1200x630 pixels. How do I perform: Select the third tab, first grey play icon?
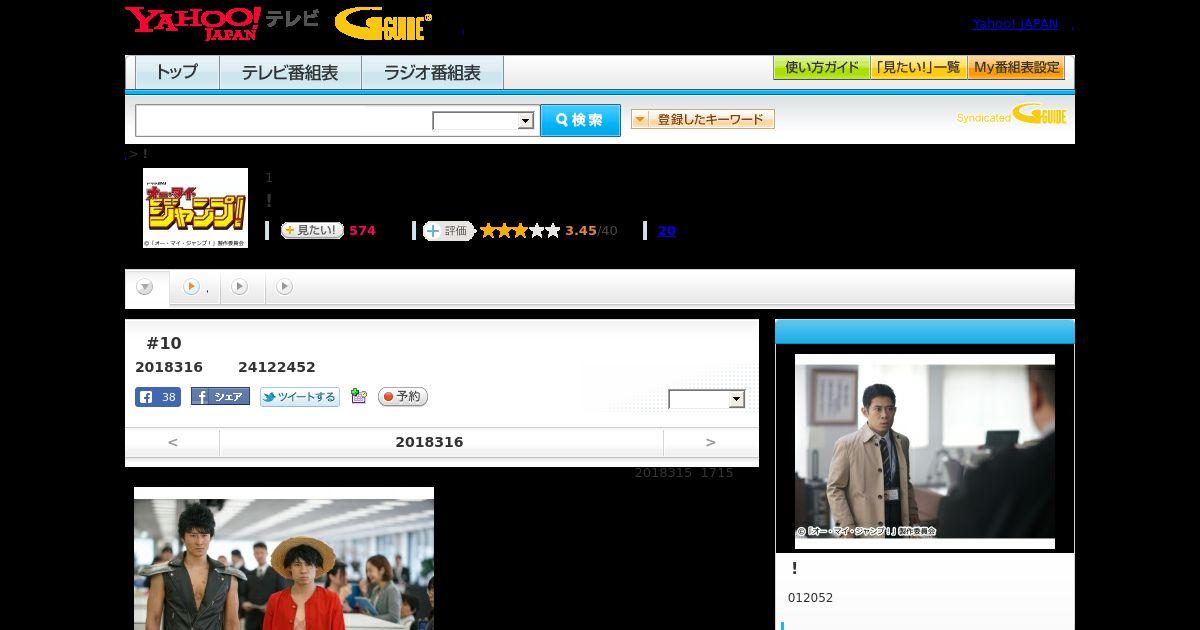click(240, 287)
